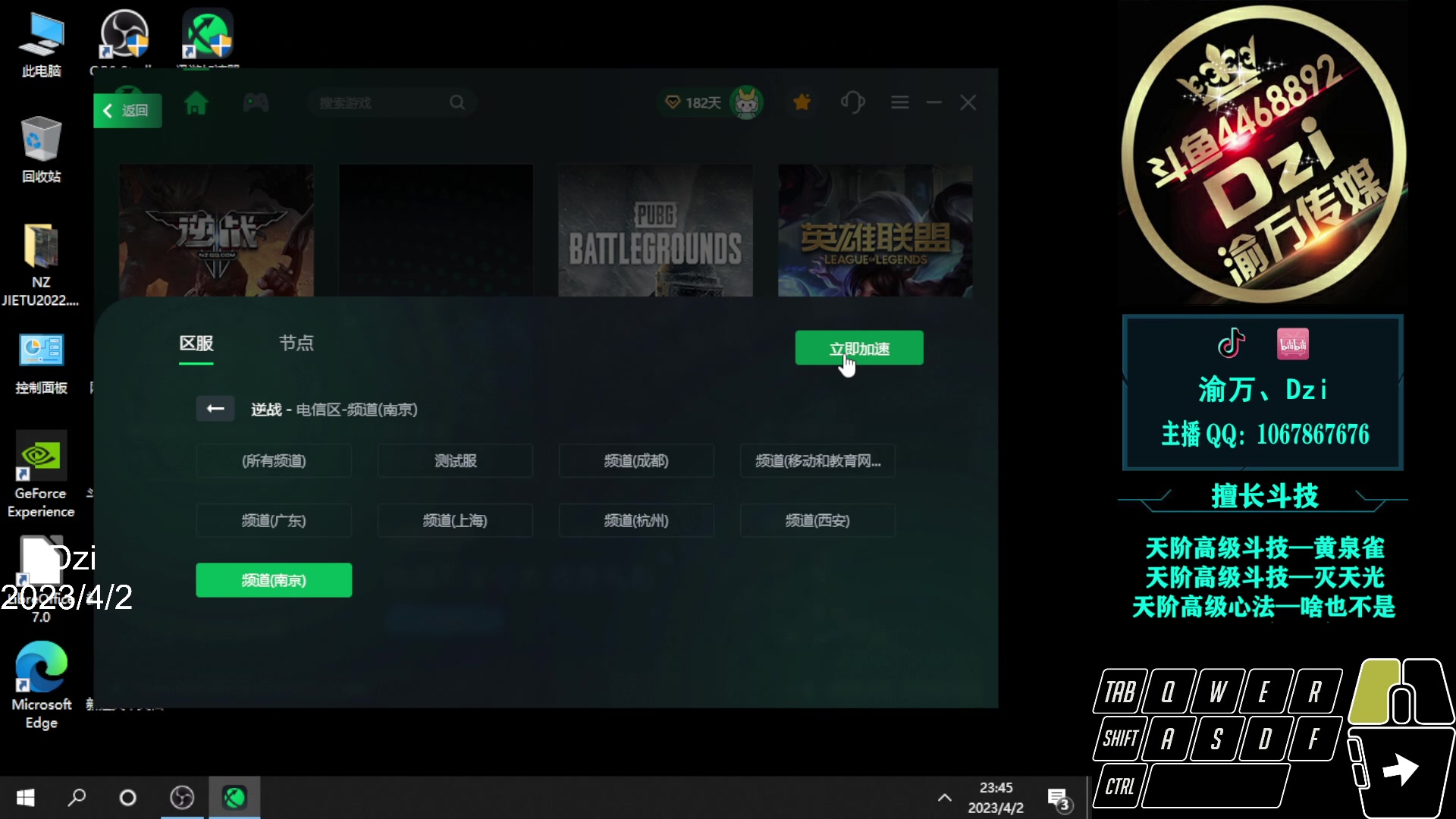Close the accelerator window
Viewport: 1456px width, 819px height.
968,102
